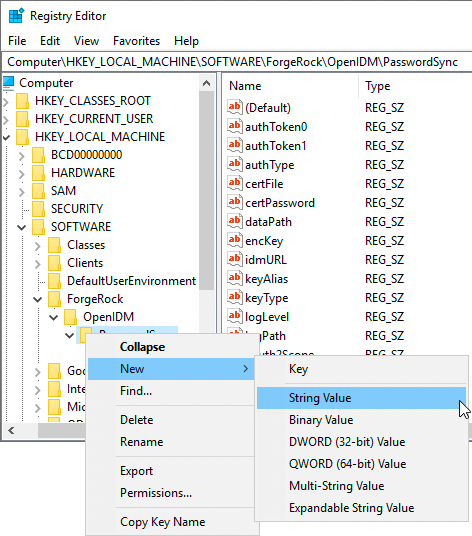Click the SAM folder icon
The image size is (472, 536).
pyautogui.click(x=38, y=191)
